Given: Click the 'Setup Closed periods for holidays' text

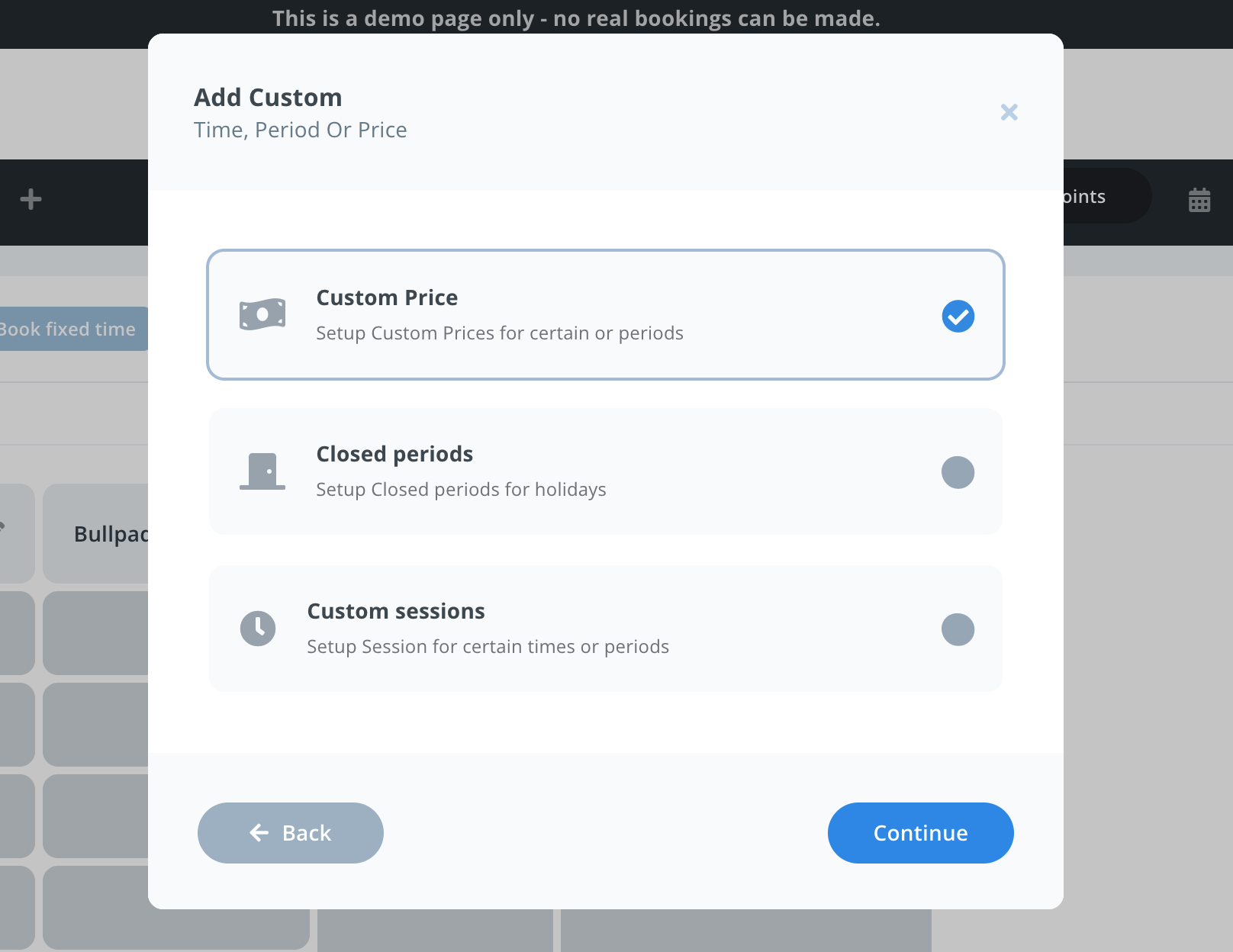Looking at the screenshot, I should [461, 490].
